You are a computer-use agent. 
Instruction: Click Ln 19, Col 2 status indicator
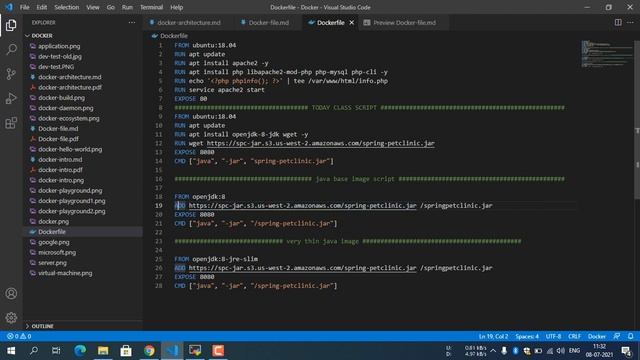pyautogui.click(x=493, y=336)
